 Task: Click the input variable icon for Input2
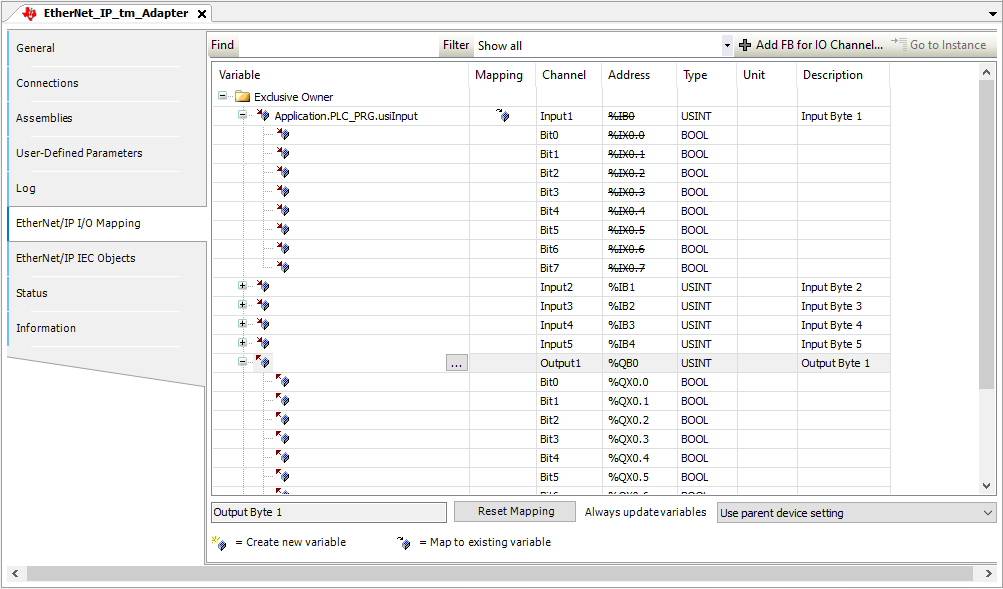point(262,287)
